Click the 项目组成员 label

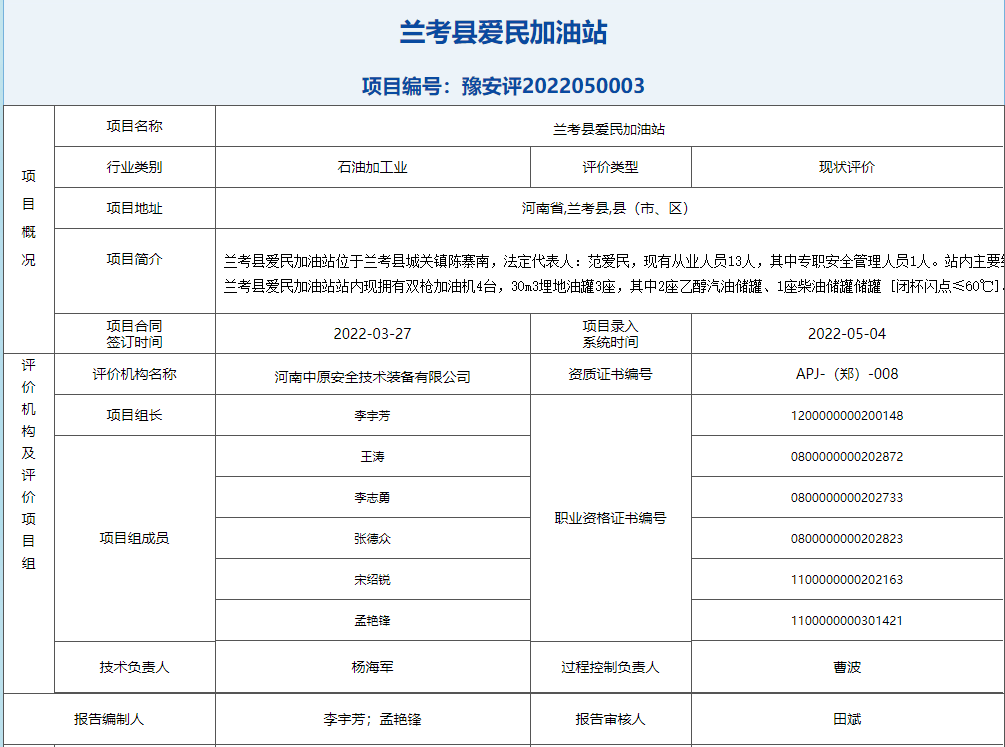click(x=135, y=538)
